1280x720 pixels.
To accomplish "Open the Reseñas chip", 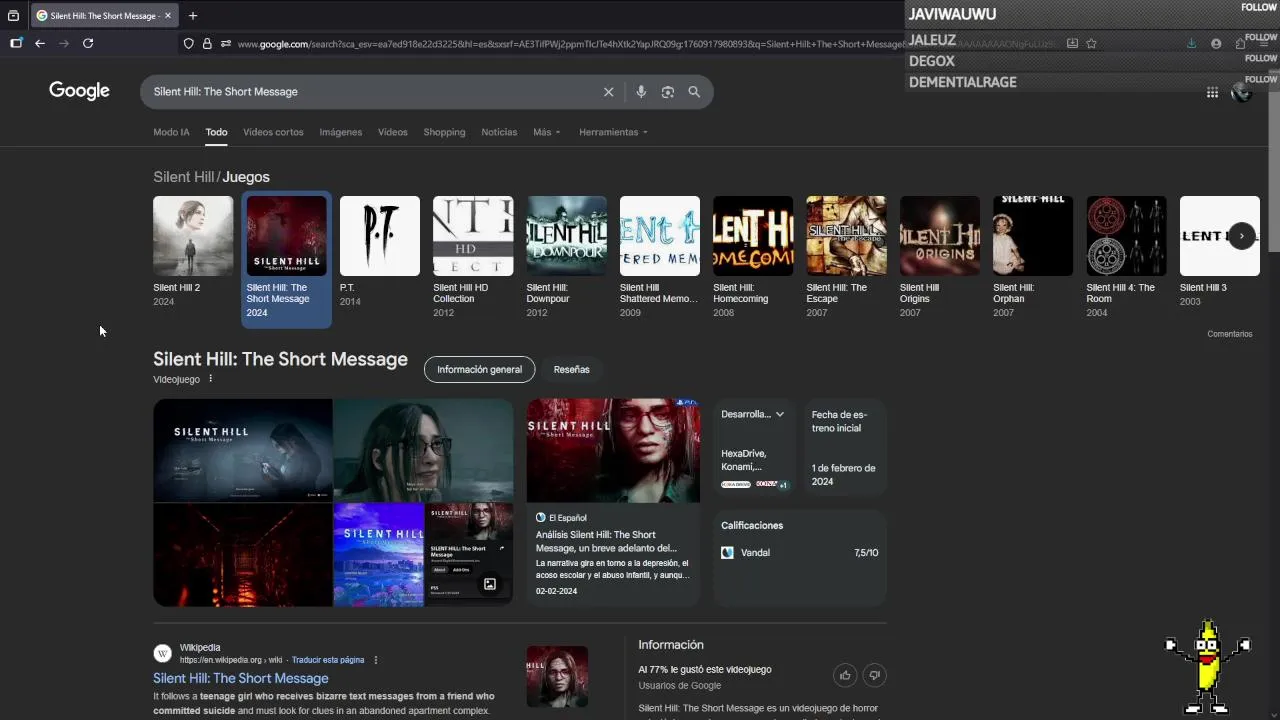I will coord(571,369).
